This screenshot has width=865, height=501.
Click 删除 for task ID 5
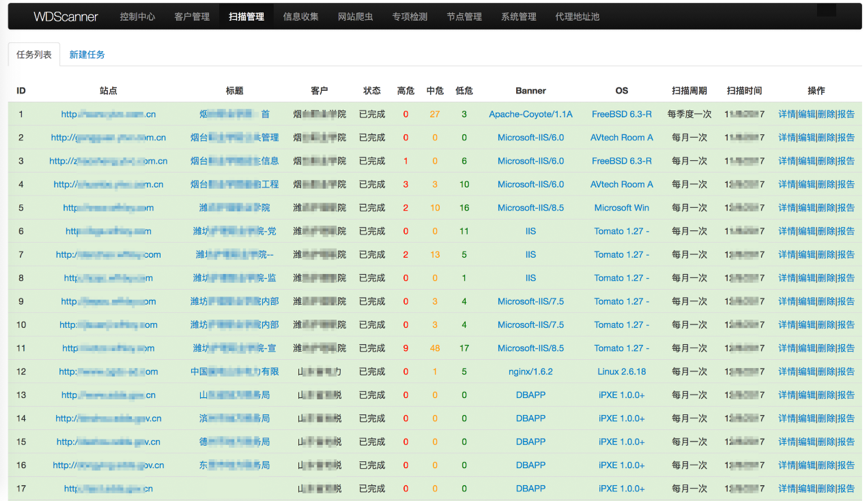(x=826, y=207)
